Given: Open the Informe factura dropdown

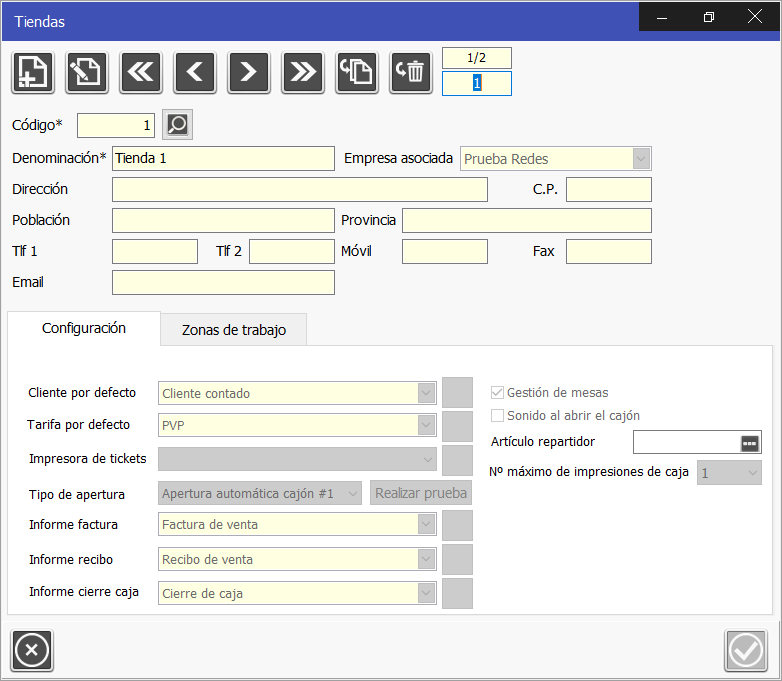Looking at the screenshot, I should point(427,523).
